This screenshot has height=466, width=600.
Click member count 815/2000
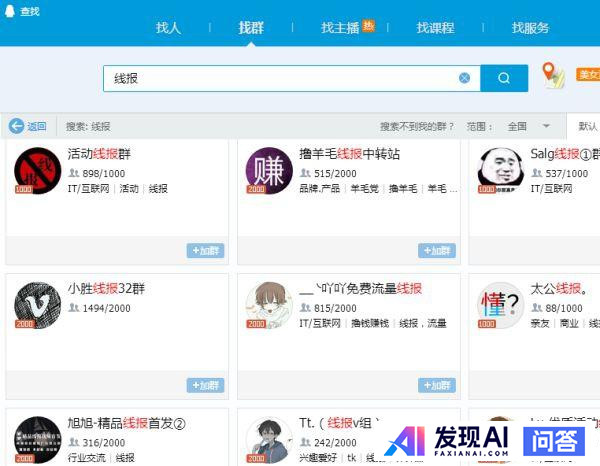click(x=335, y=308)
